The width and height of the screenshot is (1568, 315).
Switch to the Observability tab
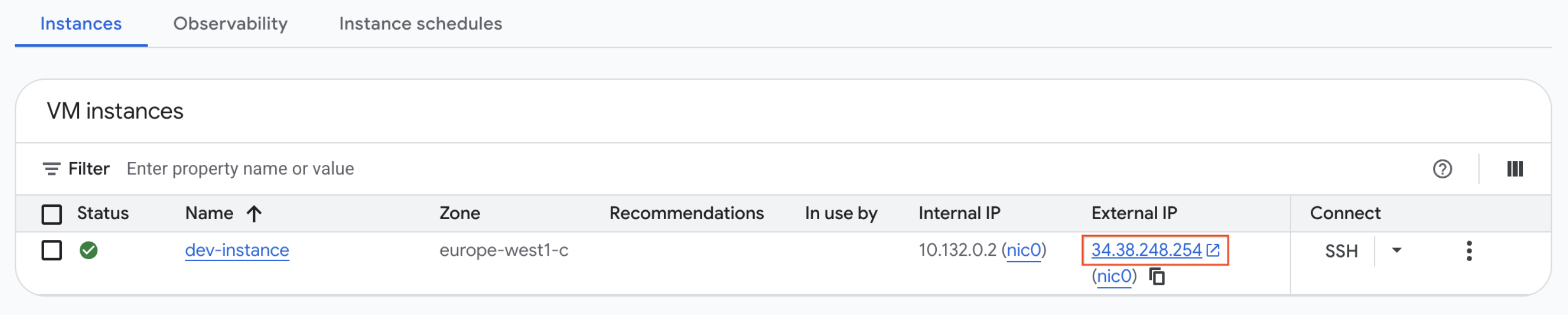[x=230, y=24]
